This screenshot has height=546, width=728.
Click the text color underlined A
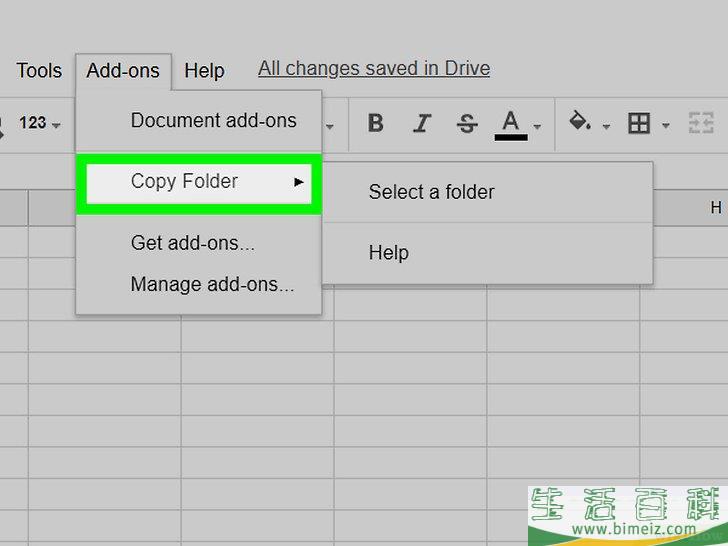tap(511, 123)
